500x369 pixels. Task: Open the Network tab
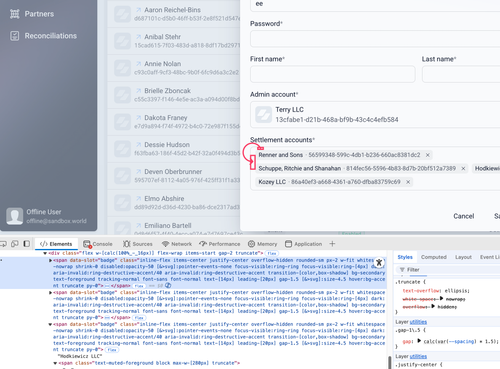coord(177,244)
